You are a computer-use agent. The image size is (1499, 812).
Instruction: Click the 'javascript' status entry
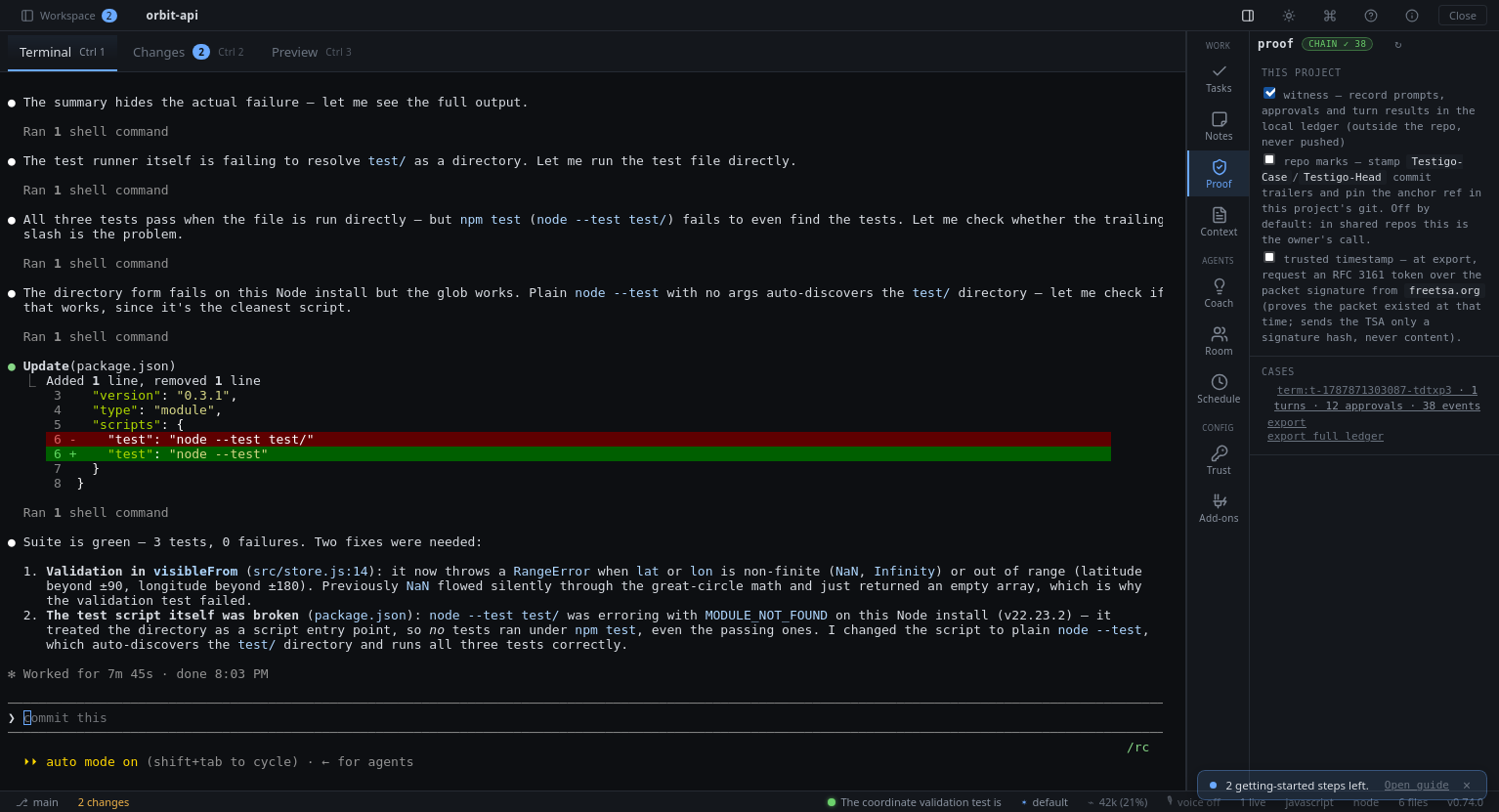[x=1309, y=802]
